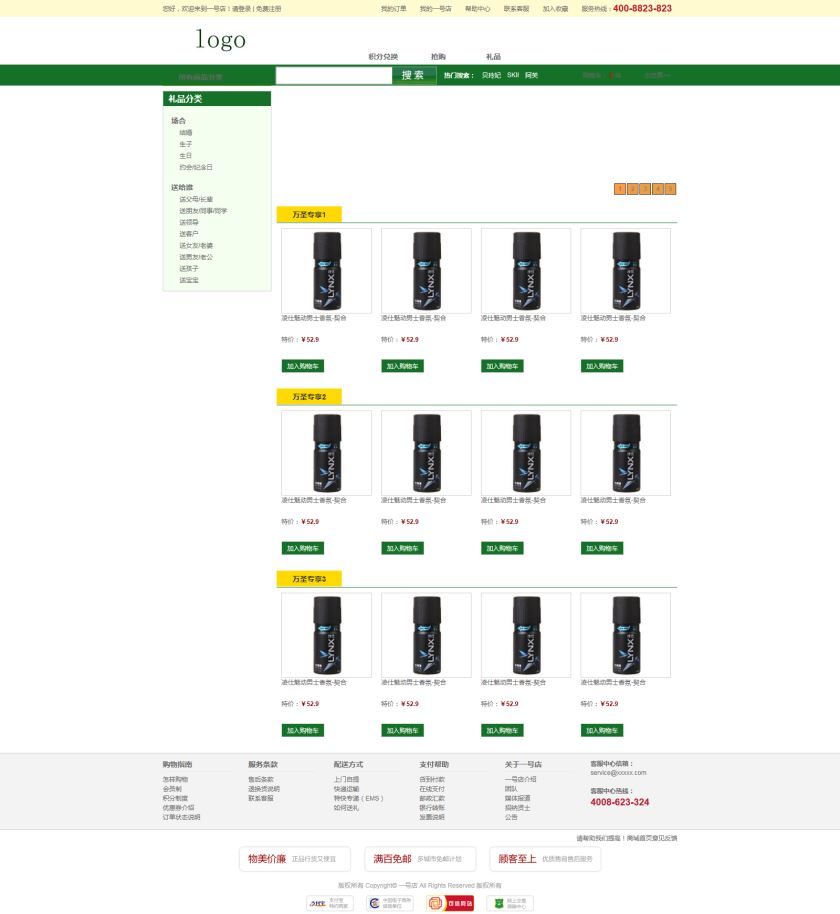The height and width of the screenshot is (914, 840).
Task: Click the 免费注册 register link
Action: 269,9
